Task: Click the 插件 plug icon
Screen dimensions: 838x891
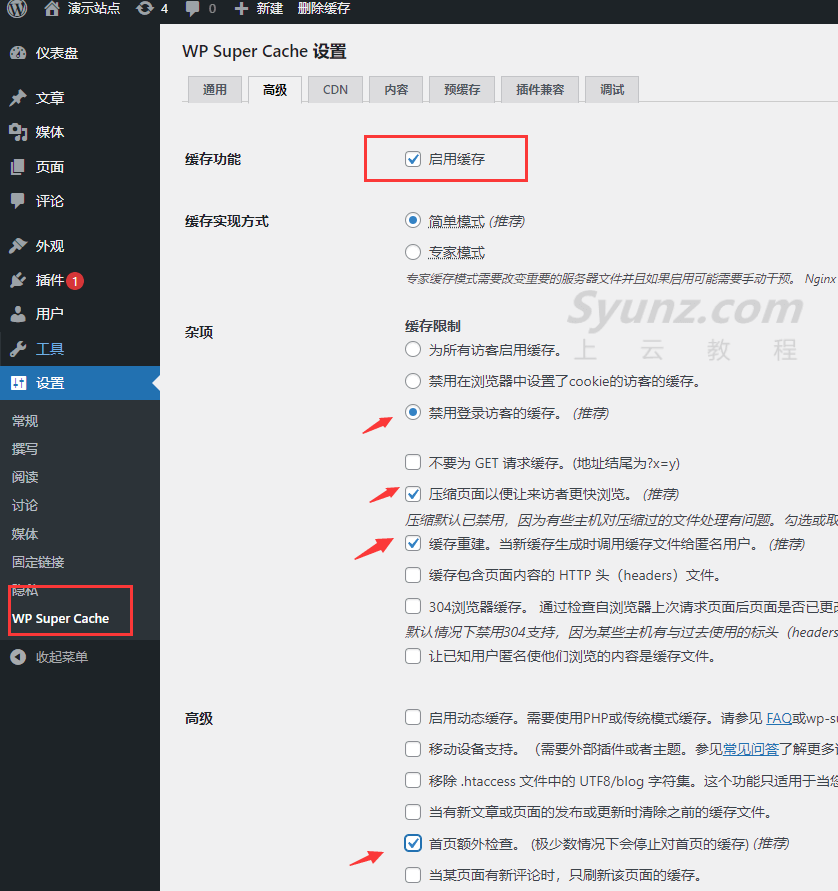Action: pos(18,280)
